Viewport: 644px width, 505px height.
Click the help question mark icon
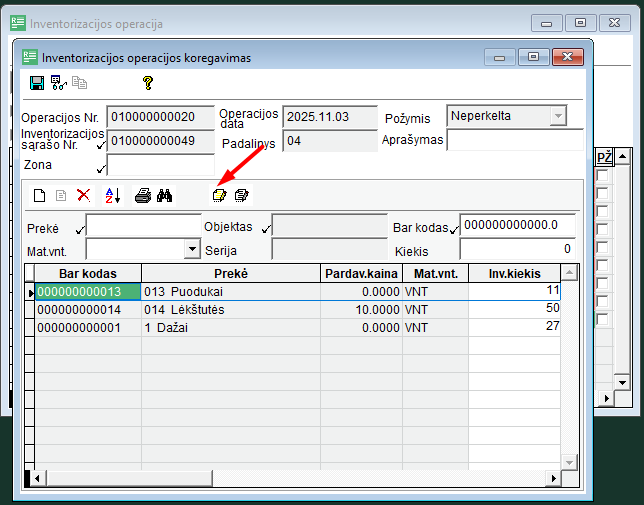pos(148,83)
